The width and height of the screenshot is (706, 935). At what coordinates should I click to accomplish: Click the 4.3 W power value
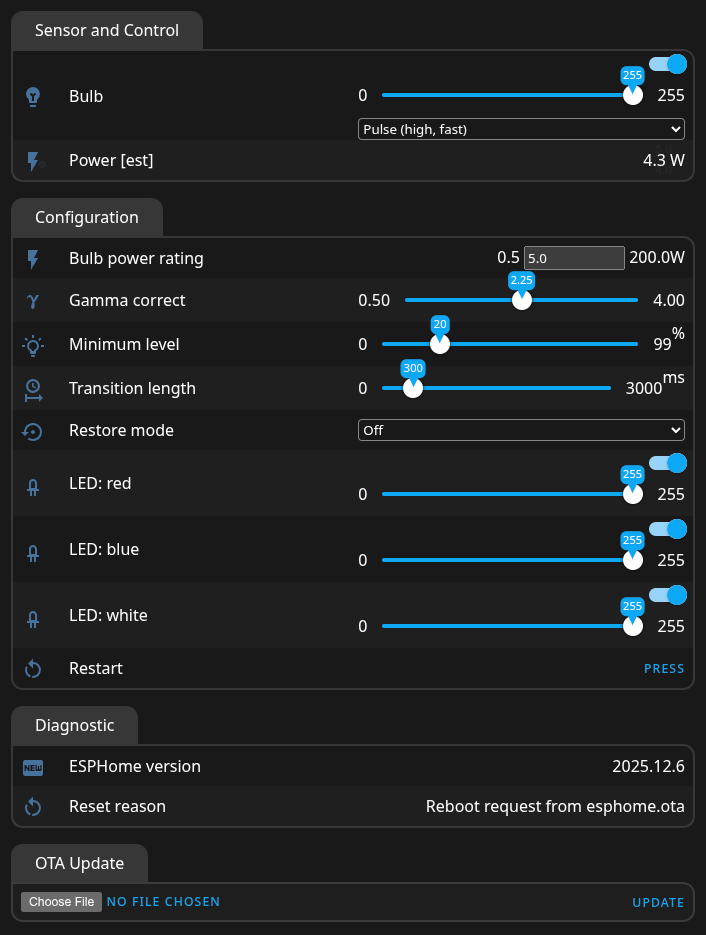click(x=664, y=160)
